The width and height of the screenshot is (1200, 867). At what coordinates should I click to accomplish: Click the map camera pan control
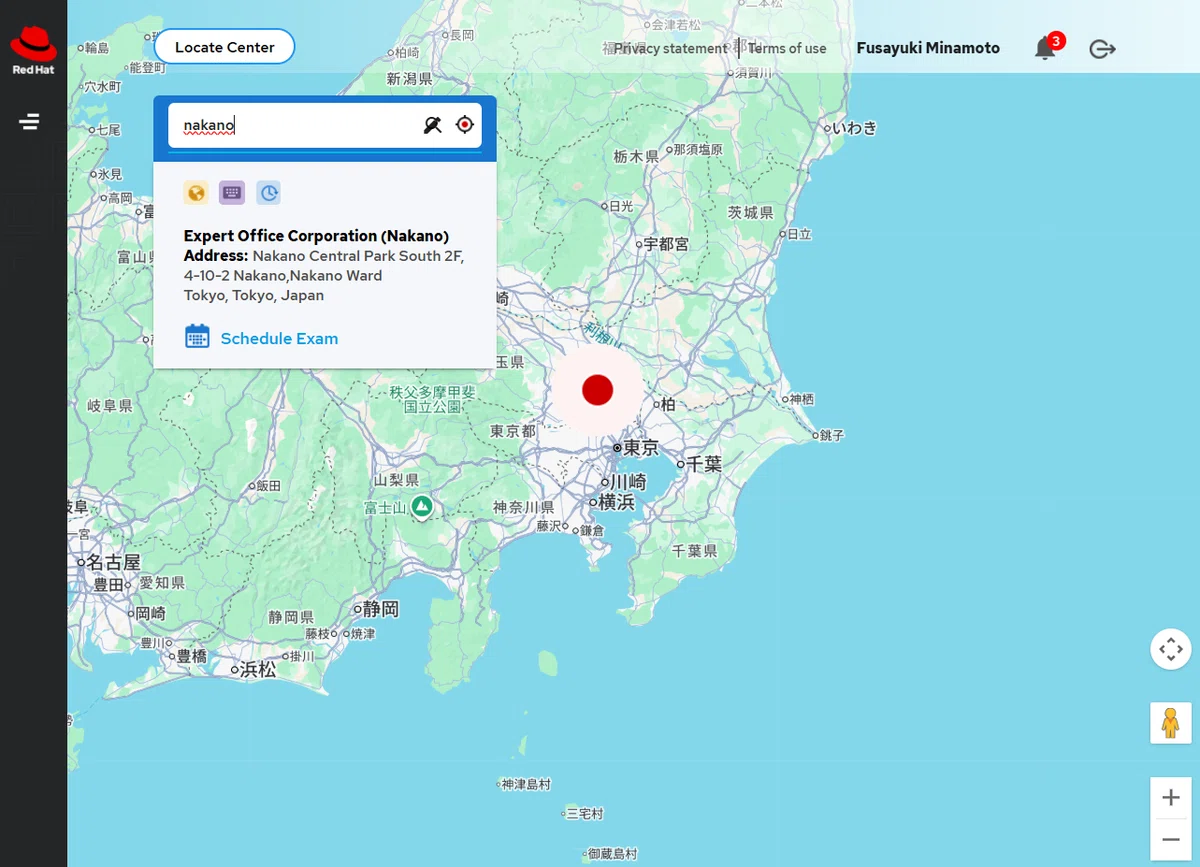point(1170,649)
